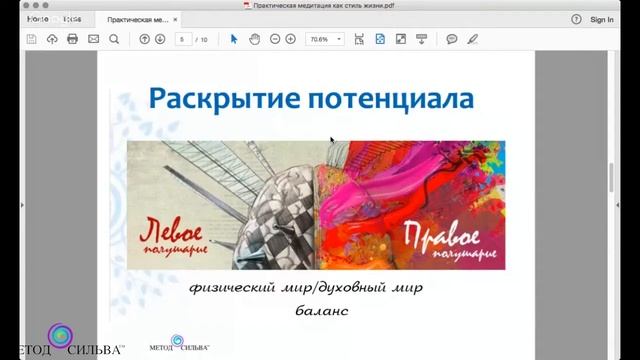The height and width of the screenshot is (360, 640).
Task: Click the vertical scrollbar thumb
Action: (x=611, y=178)
